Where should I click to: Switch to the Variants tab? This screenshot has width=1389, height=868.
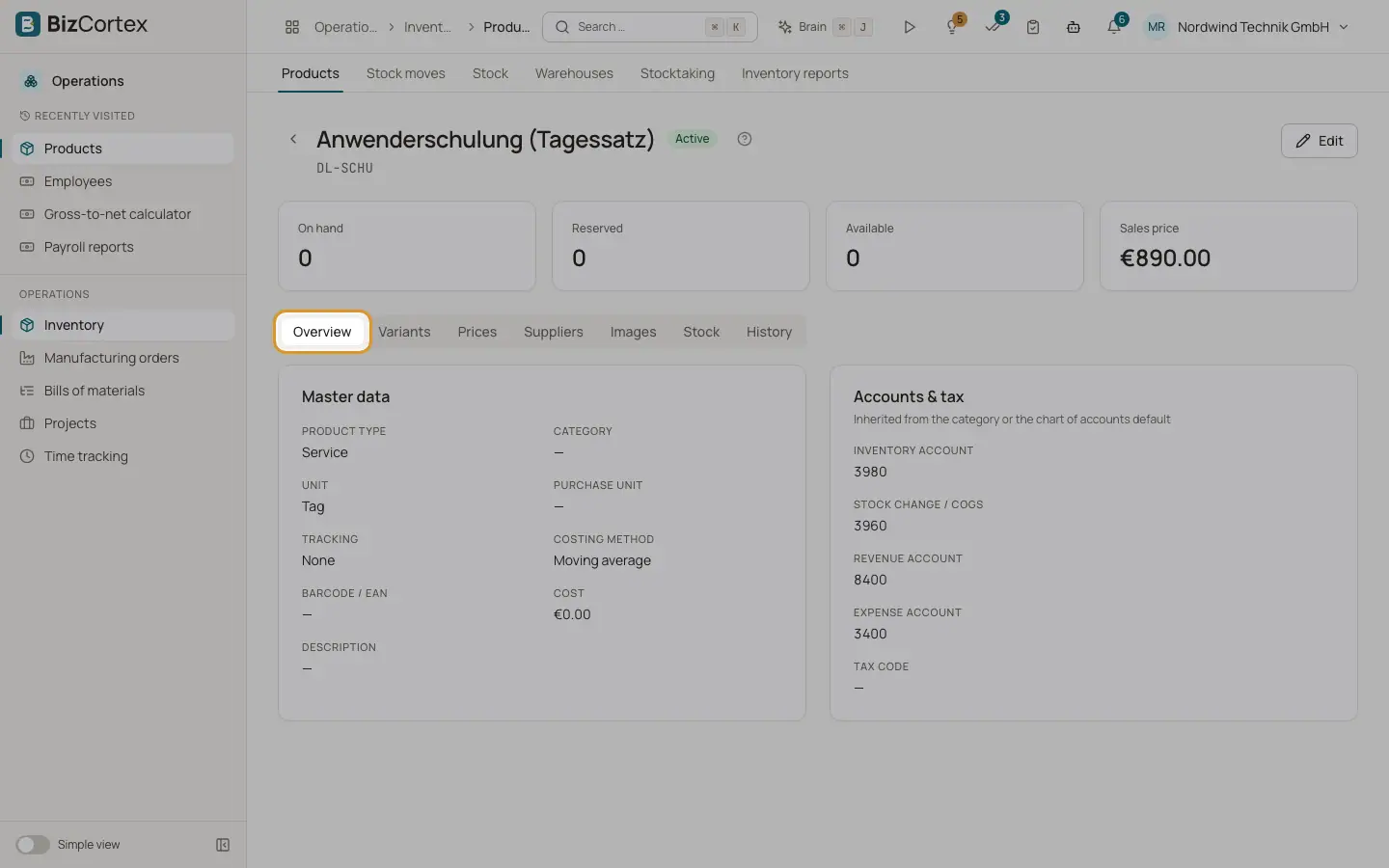tap(404, 332)
